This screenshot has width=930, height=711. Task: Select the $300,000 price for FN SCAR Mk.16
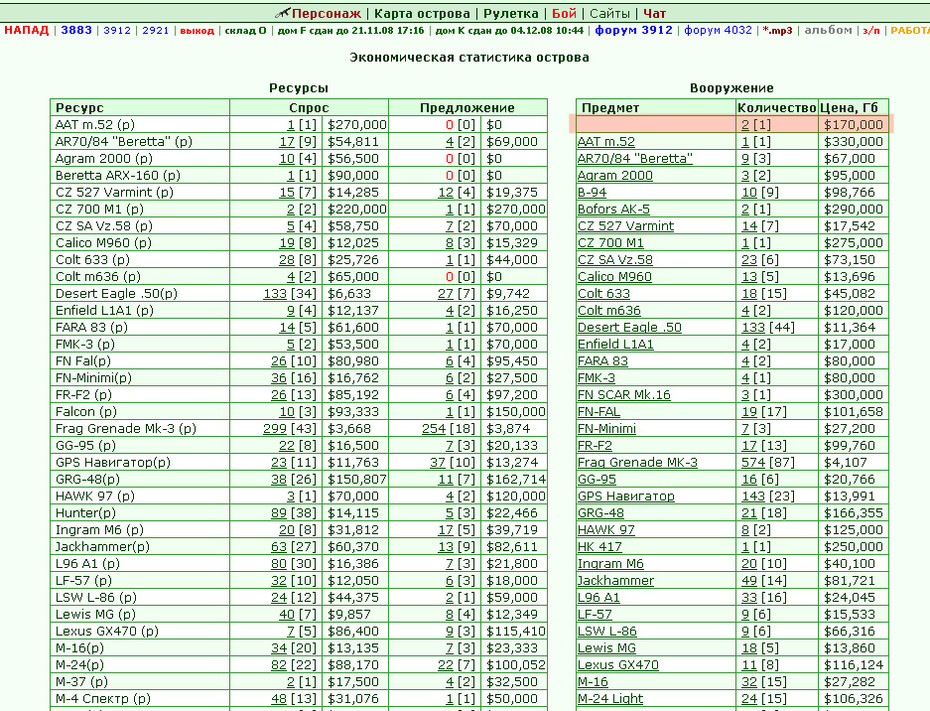click(x=853, y=396)
